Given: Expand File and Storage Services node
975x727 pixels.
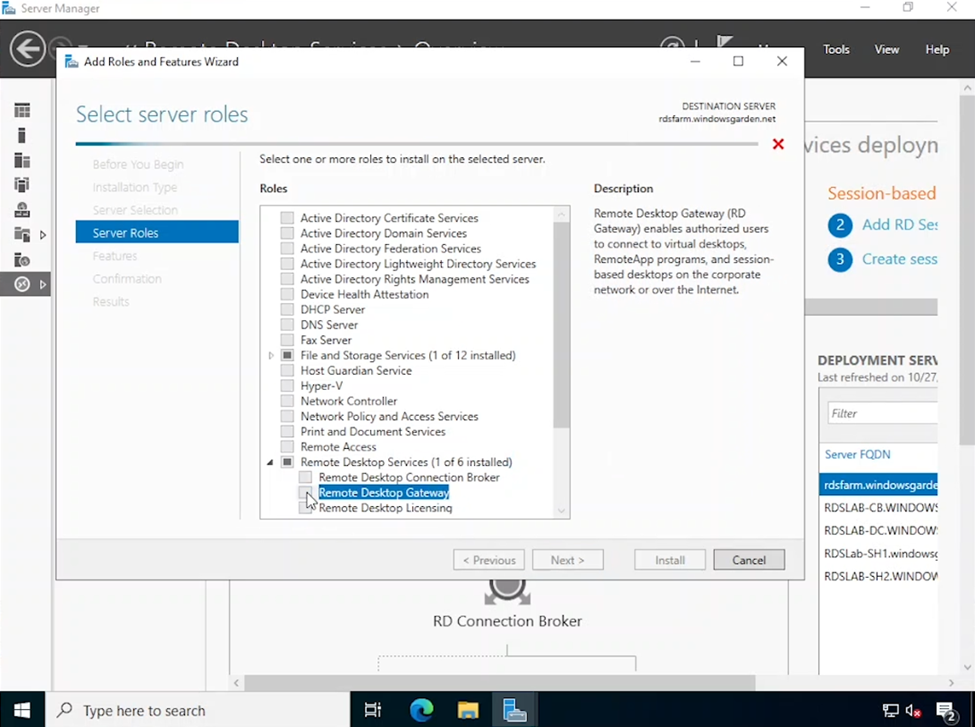Looking at the screenshot, I should (x=271, y=356).
